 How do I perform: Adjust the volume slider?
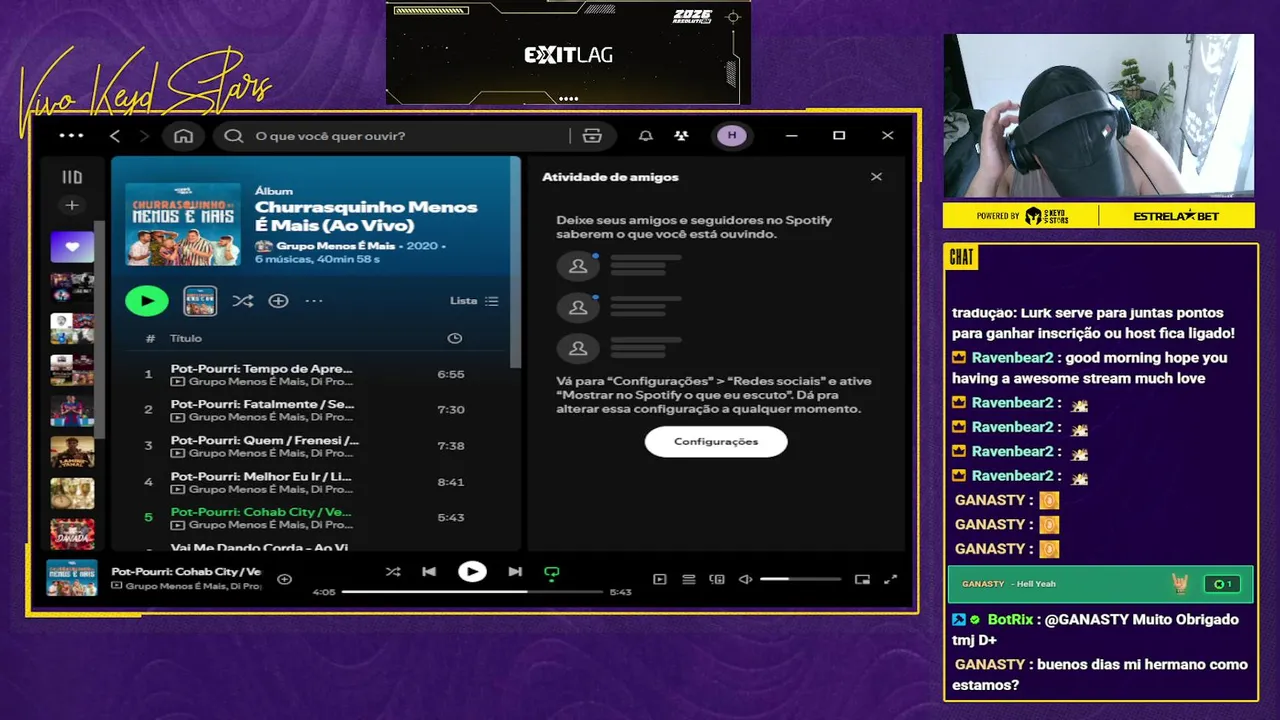click(x=800, y=579)
